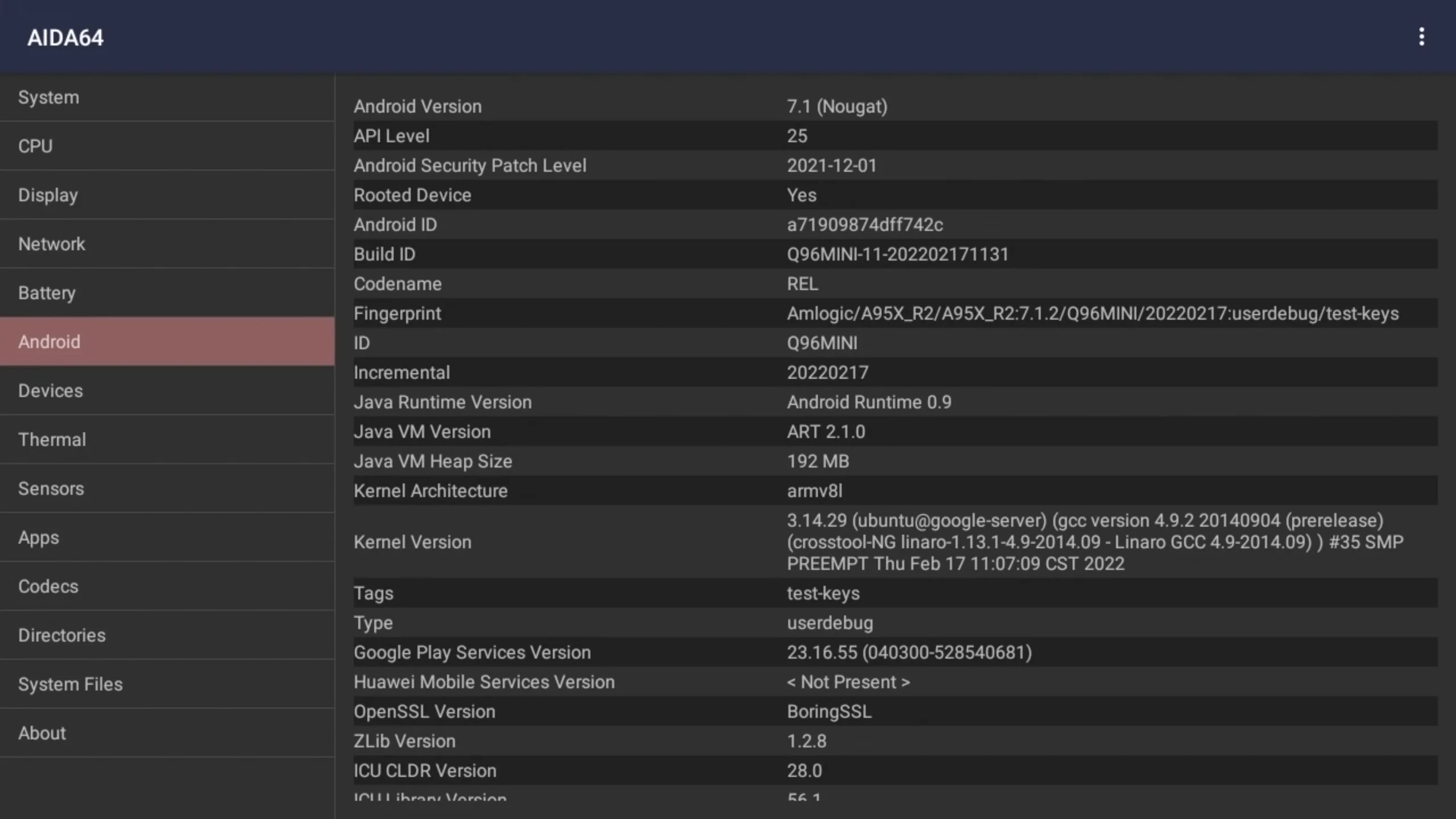The width and height of the screenshot is (1456, 819).
Task: Open the overflow menu
Action: [x=1422, y=36]
